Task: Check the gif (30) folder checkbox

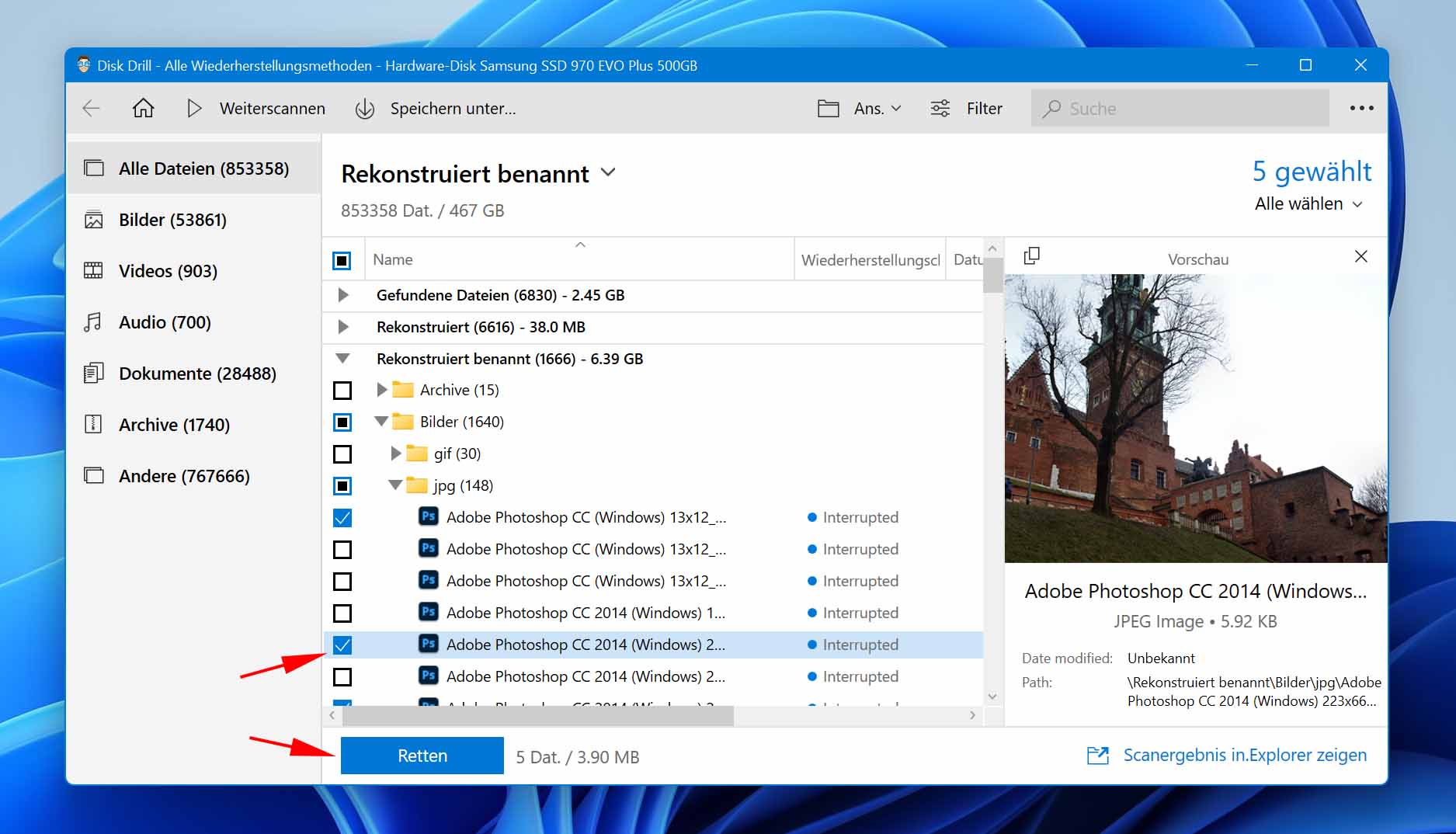Action: (342, 453)
